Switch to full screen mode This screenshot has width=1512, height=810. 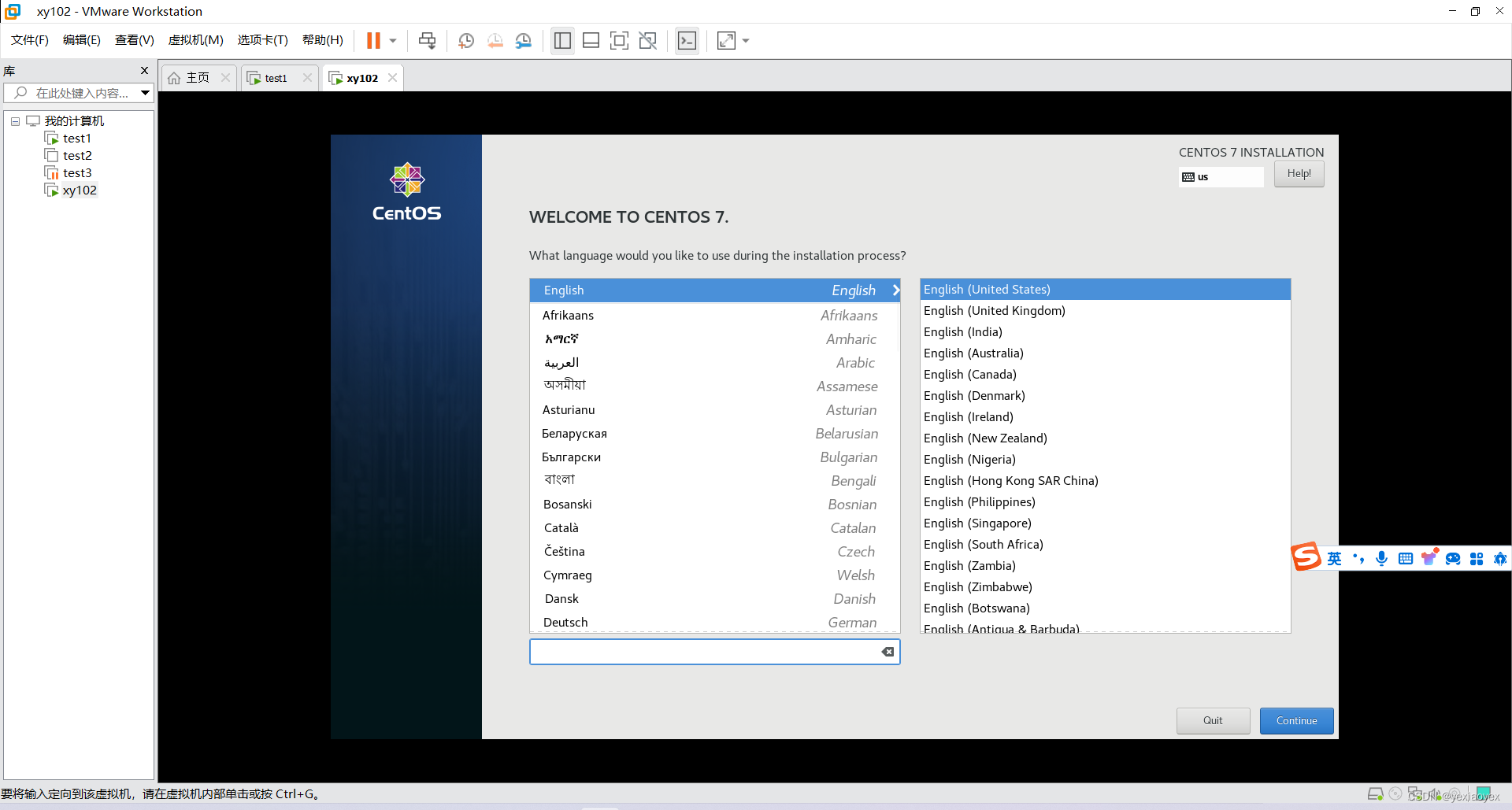[x=619, y=40]
